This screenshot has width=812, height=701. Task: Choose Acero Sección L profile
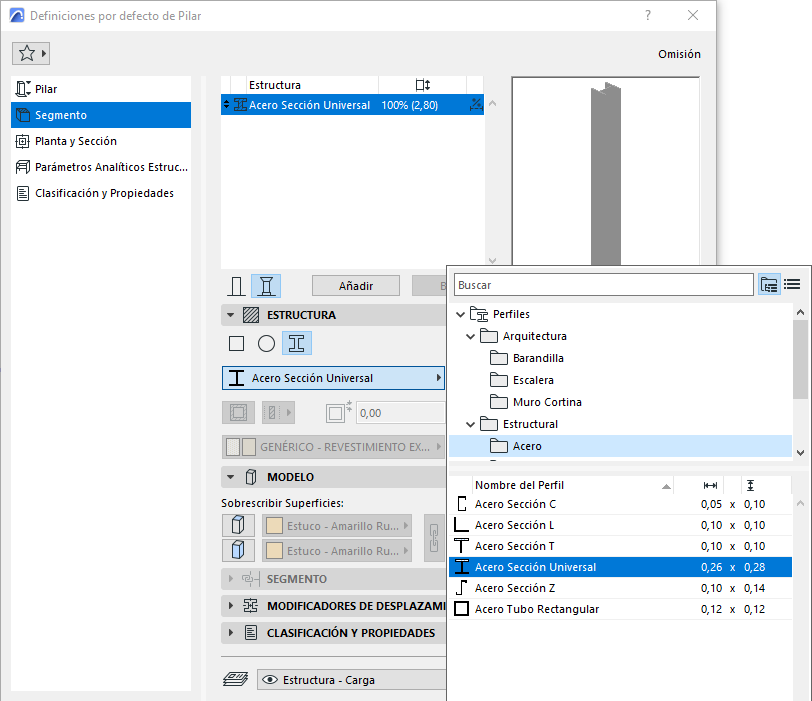pyautogui.click(x=620, y=525)
